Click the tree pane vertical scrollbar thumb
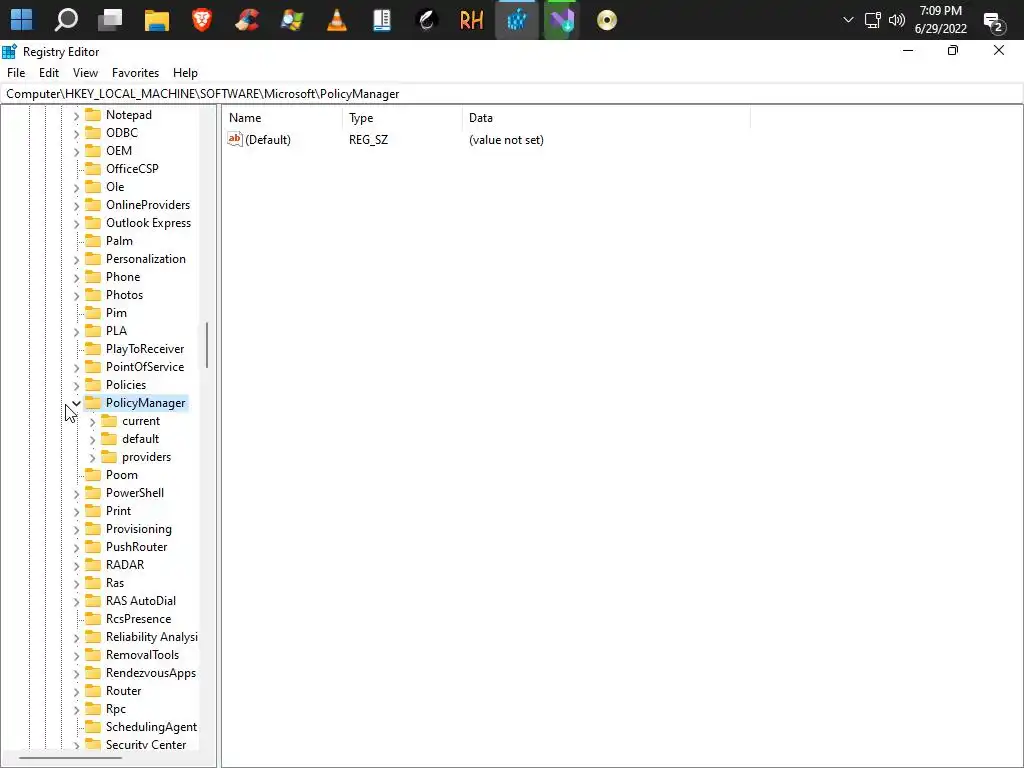The height and width of the screenshot is (768, 1024). coord(207,345)
